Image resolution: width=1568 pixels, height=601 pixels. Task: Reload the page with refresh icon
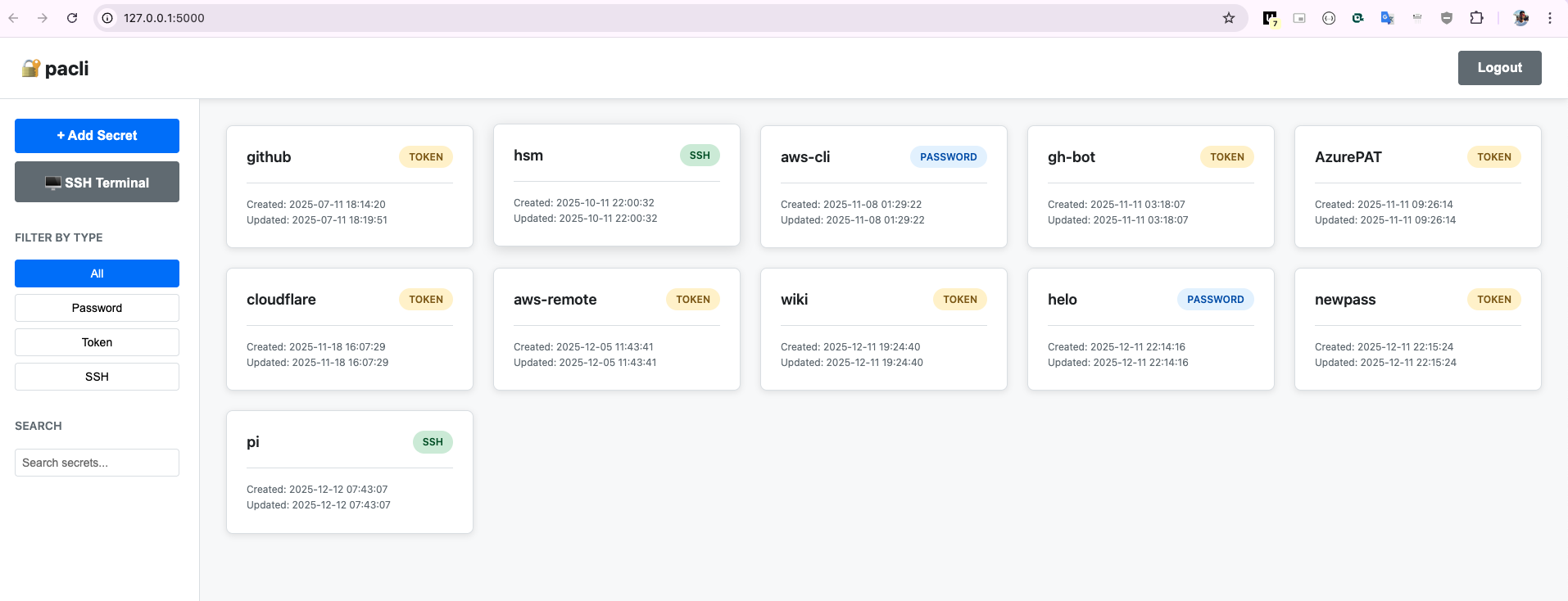pyautogui.click(x=72, y=18)
